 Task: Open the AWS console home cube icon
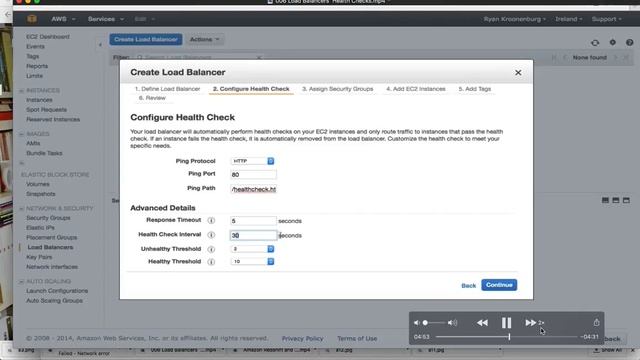coord(32,19)
